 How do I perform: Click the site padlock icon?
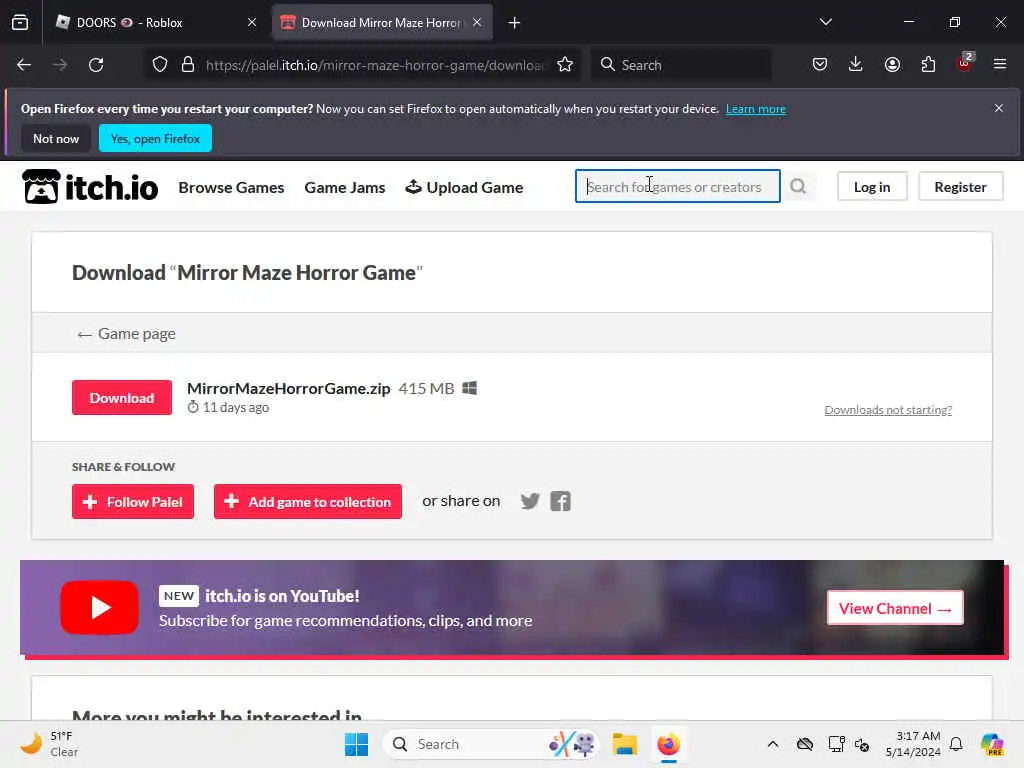pyautogui.click(x=188, y=65)
